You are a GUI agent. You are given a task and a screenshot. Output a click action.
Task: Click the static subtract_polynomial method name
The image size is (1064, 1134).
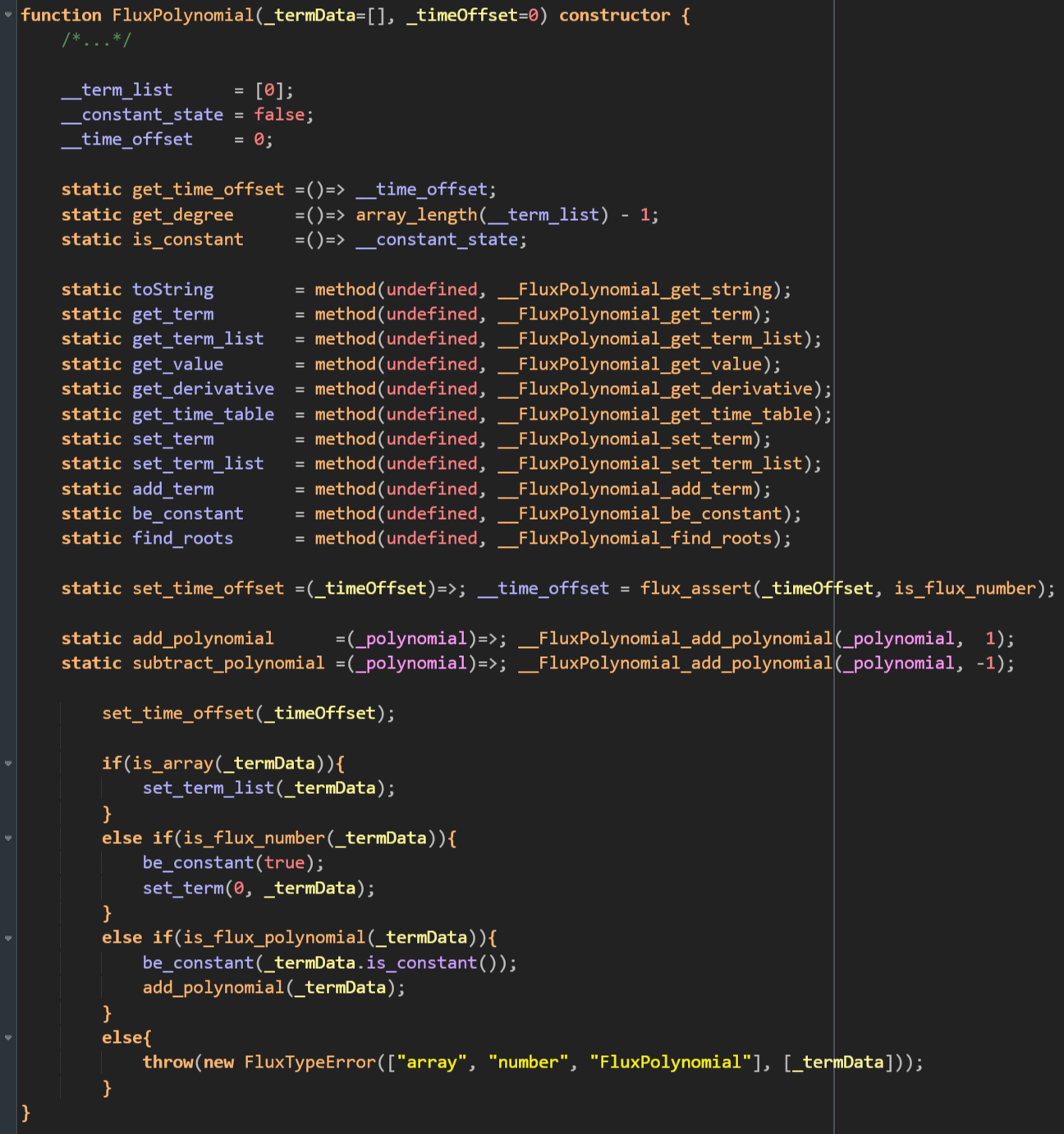(228, 663)
